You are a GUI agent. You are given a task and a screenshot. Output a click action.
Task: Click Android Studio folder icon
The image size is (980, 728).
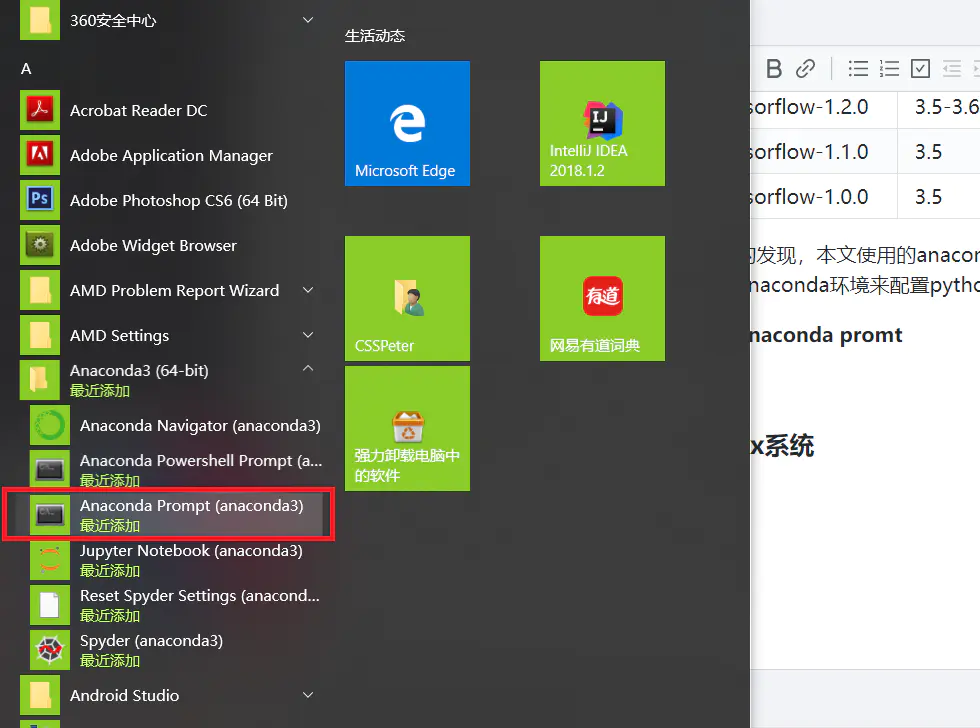40,695
